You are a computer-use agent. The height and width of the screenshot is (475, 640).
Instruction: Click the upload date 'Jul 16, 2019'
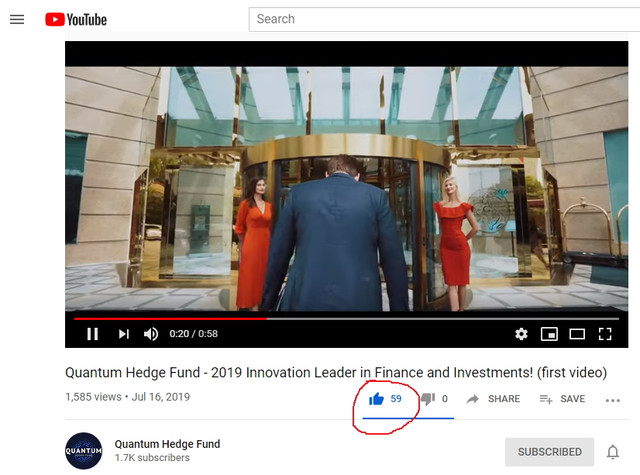[x=161, y=397]
